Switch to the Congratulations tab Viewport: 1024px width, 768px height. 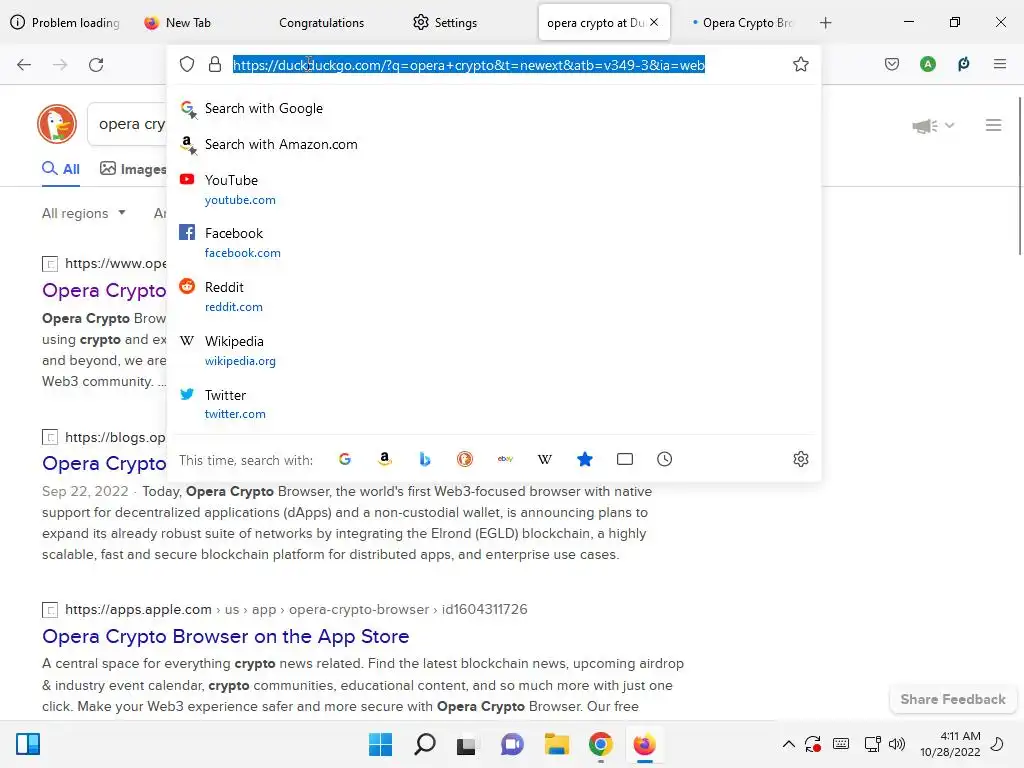pos(321,23)
